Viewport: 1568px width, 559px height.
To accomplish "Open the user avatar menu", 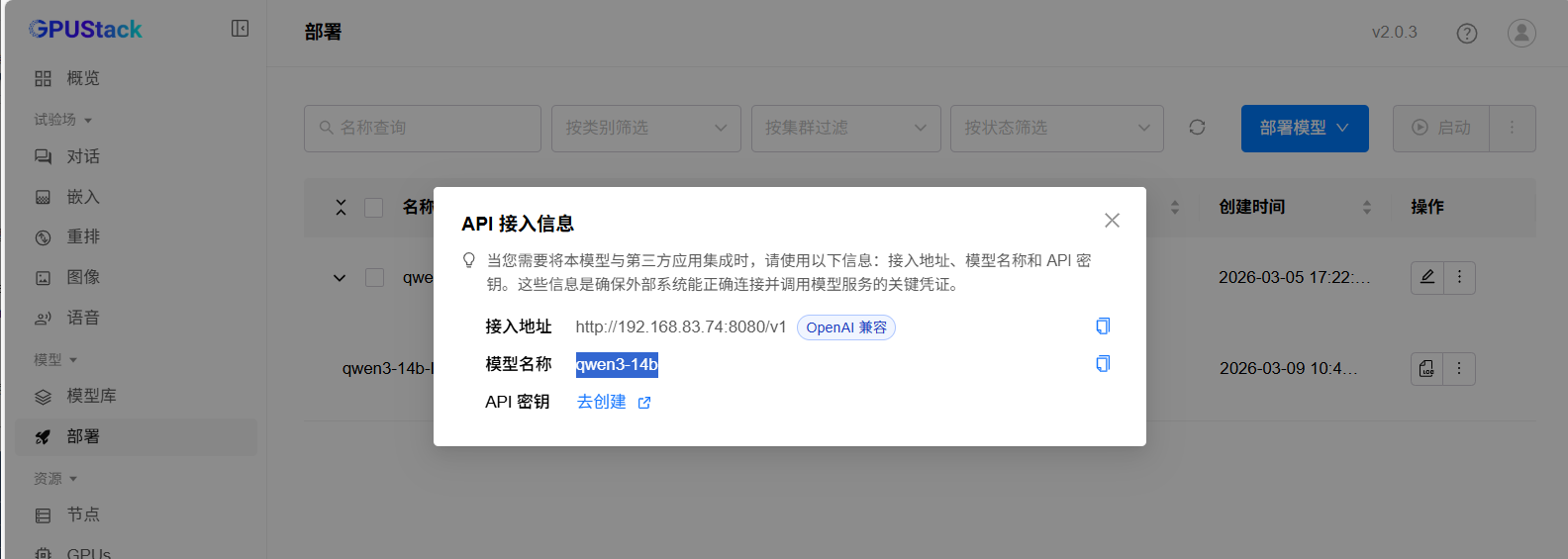I will (1521, 33).
